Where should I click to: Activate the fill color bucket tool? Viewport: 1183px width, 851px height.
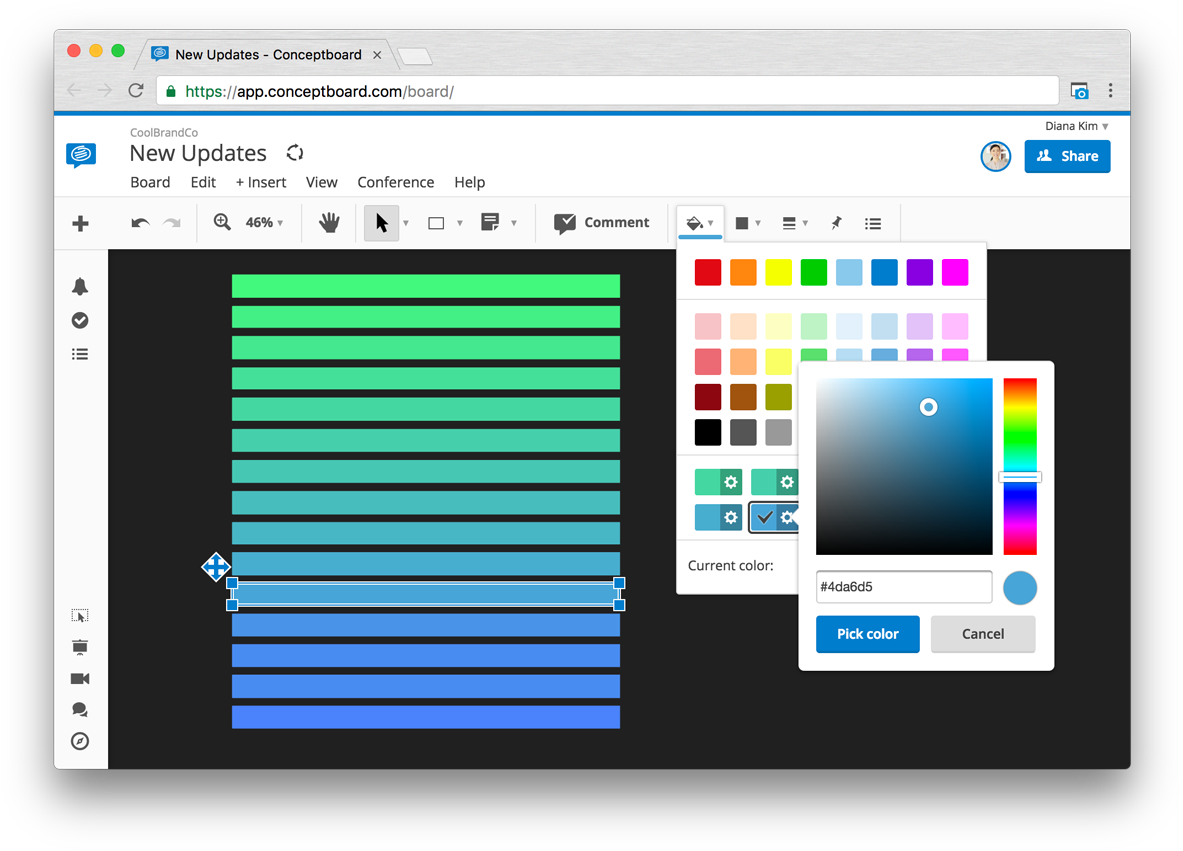(x=695, y=222)
